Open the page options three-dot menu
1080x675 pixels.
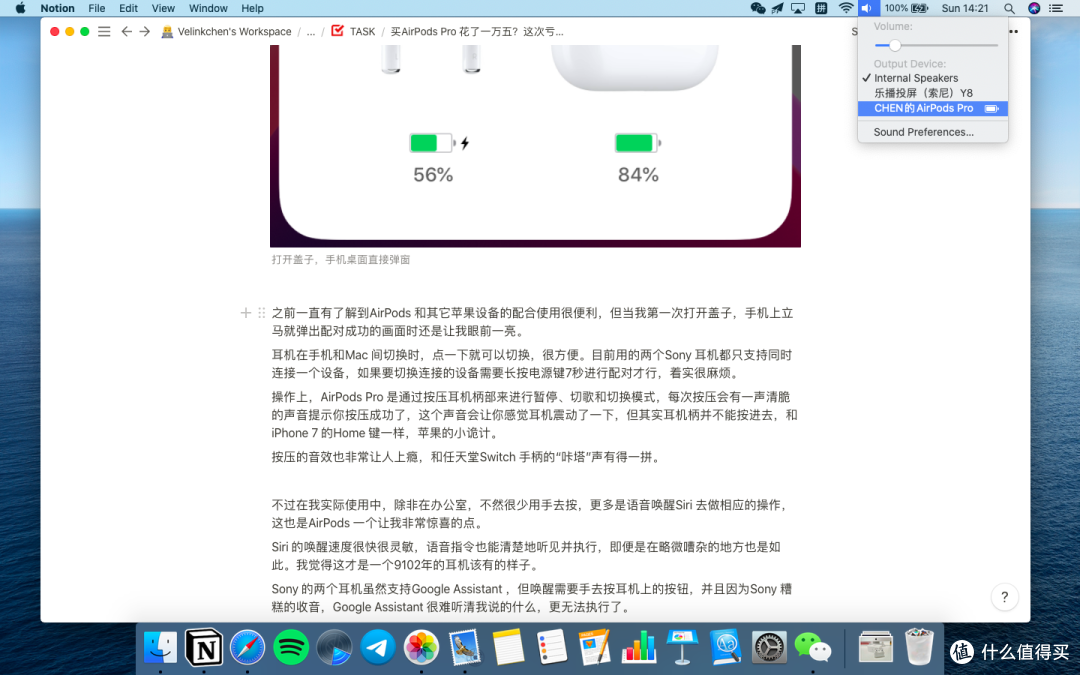(x=1013, y=32)
